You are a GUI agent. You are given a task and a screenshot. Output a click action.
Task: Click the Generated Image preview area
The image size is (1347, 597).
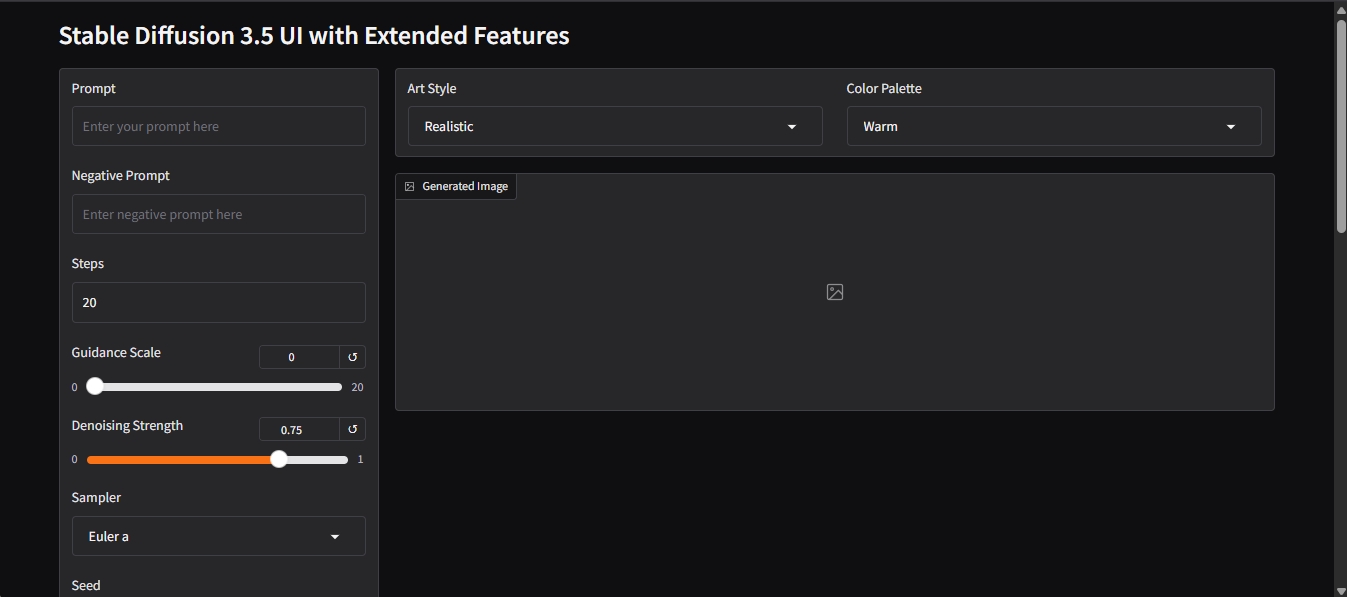click(835, 292)
